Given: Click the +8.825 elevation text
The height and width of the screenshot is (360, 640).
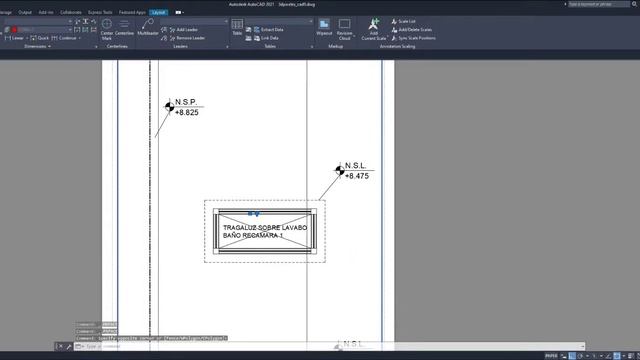Looking at the screenshot, I should click(x=187, y=113).
